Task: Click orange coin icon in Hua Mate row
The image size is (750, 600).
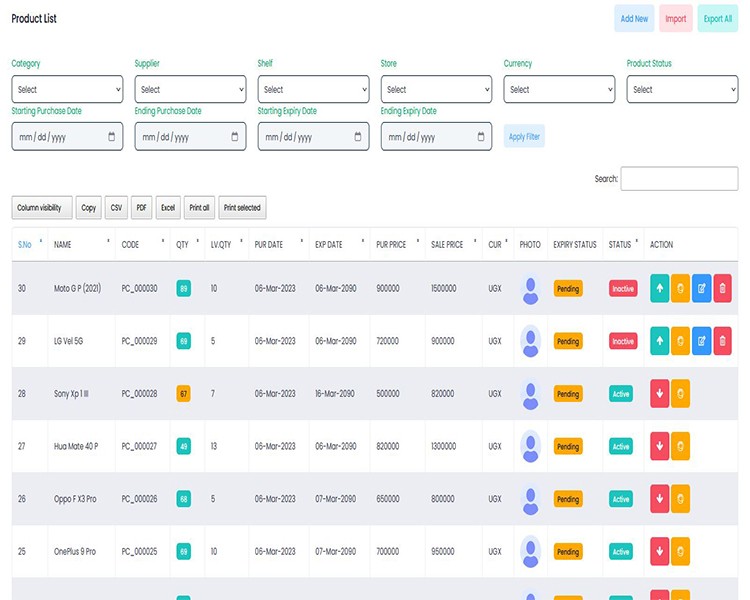Action: coord(680,446)
